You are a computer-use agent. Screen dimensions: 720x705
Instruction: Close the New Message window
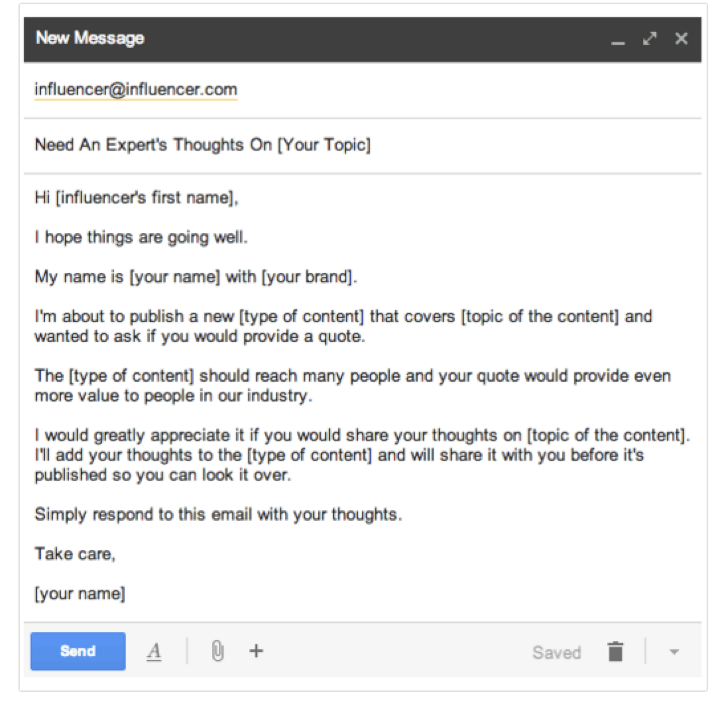click(x=681, y=39)
